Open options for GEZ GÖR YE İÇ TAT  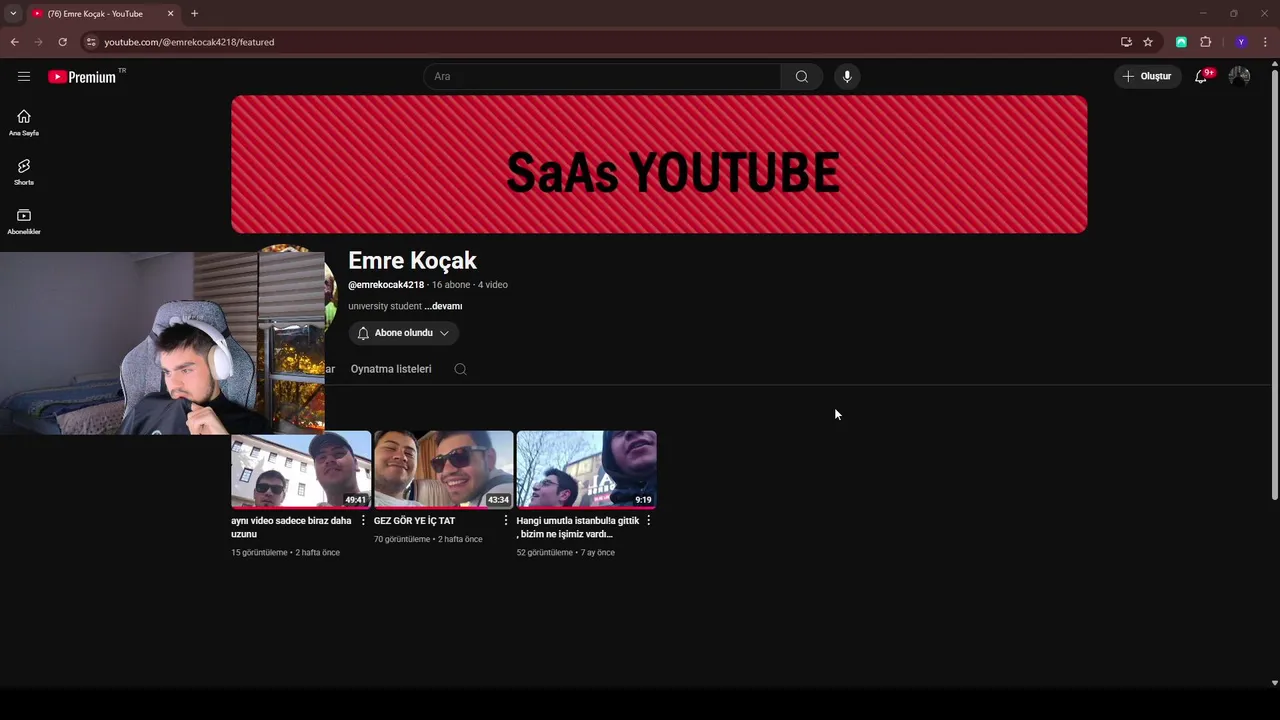coord(506,520)
